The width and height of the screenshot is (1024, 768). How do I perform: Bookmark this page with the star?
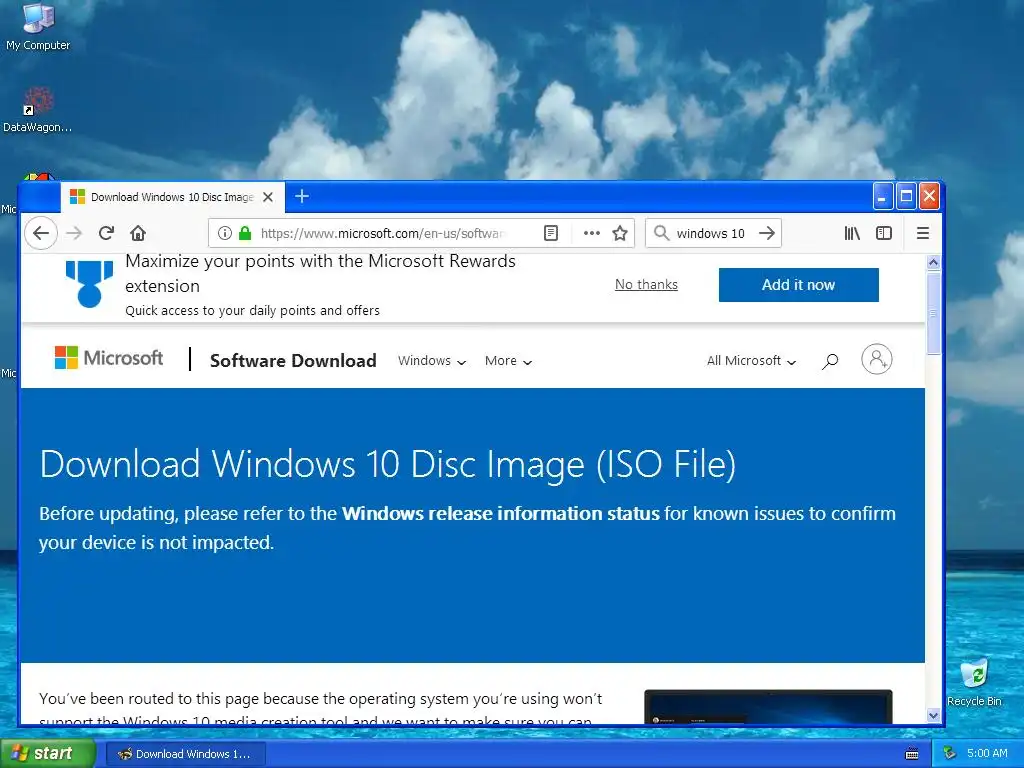point(620,233)
